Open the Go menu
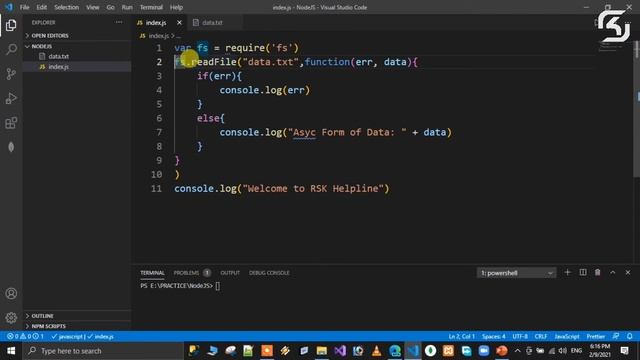This screenshot has height=360, width=640. tap(111, 7)
